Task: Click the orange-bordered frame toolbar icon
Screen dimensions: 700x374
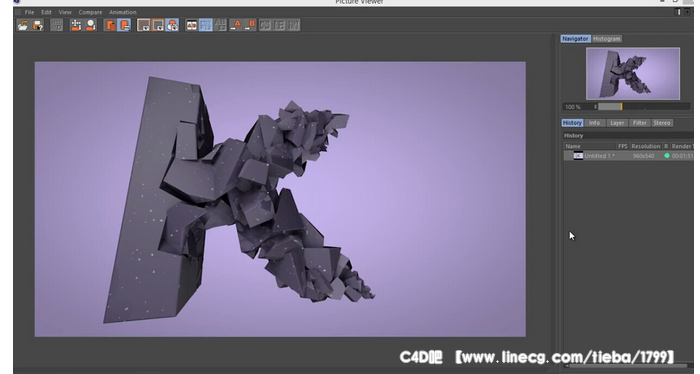Action: (x=158, y=25)
